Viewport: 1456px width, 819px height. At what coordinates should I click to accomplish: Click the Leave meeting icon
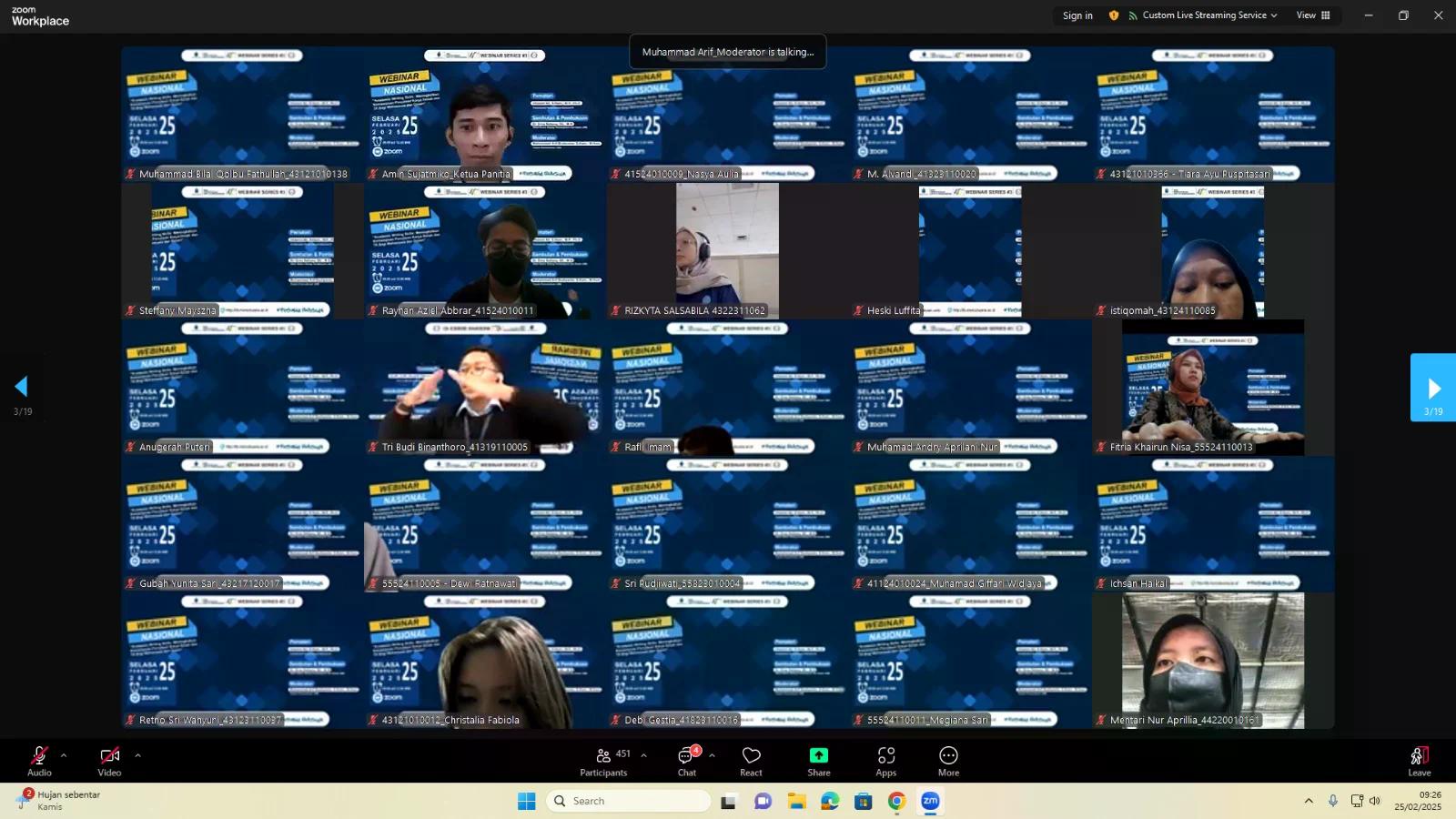pos(1419,761)
